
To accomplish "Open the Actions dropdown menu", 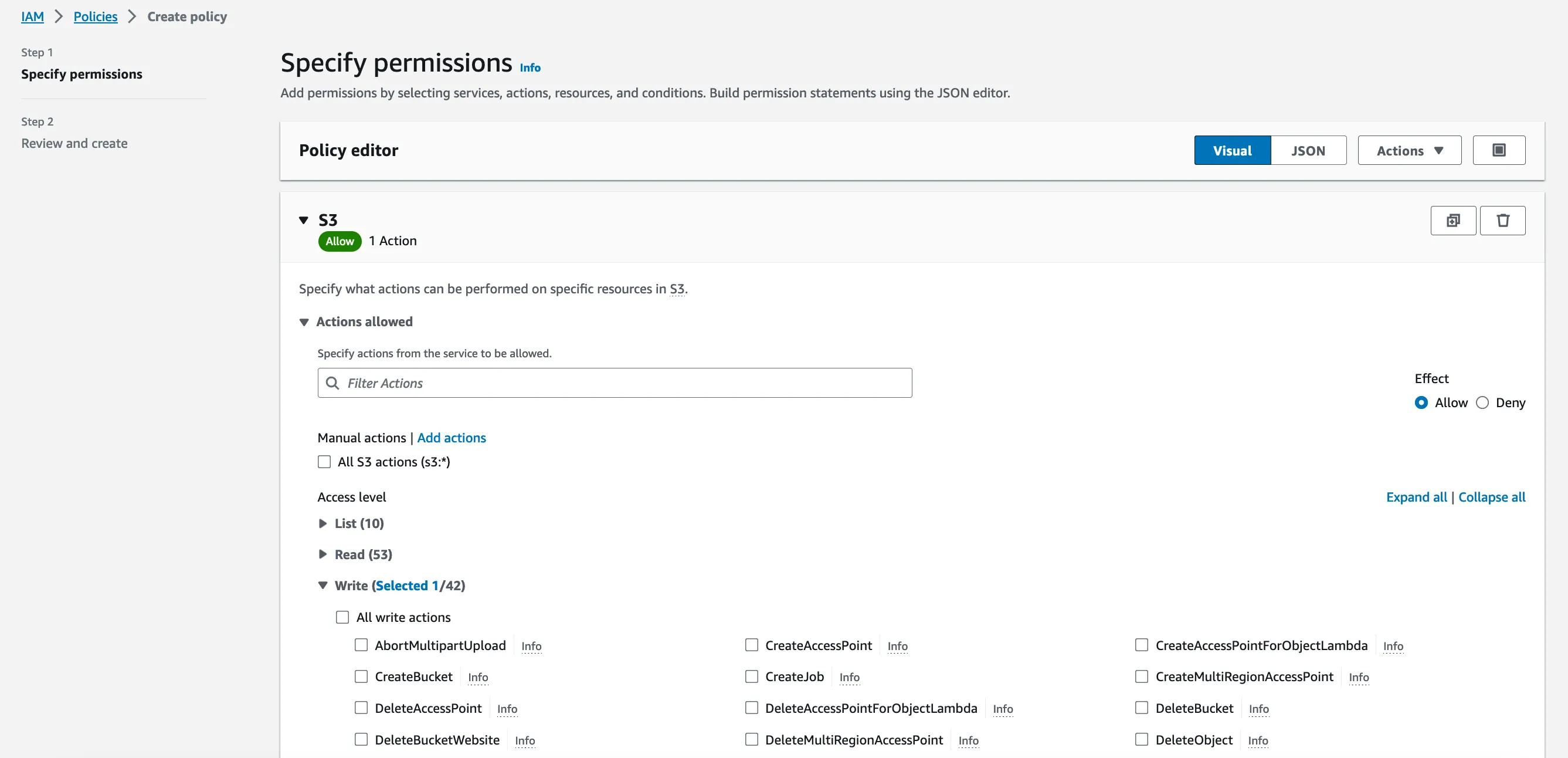I will 1409,150.
